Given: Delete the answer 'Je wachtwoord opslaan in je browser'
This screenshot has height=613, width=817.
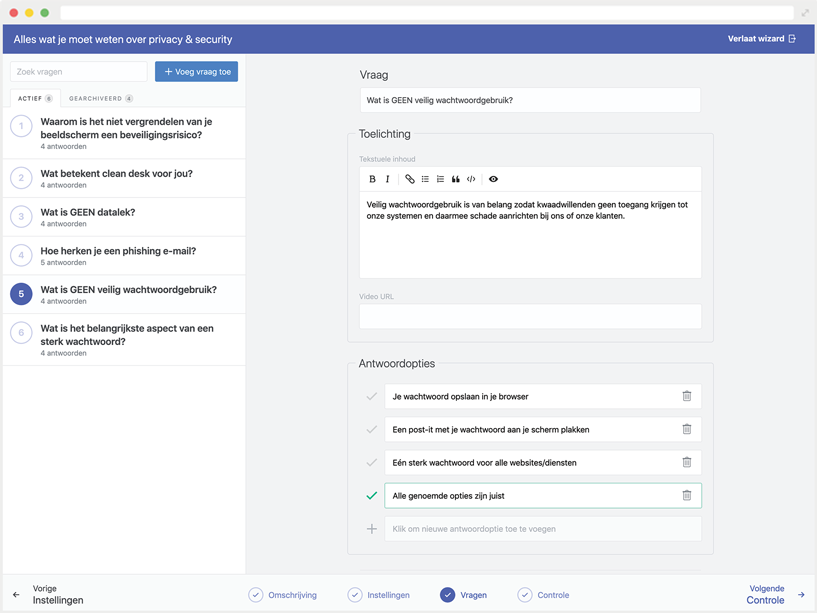Looking at the screenshot, I should tap(686, 396).
